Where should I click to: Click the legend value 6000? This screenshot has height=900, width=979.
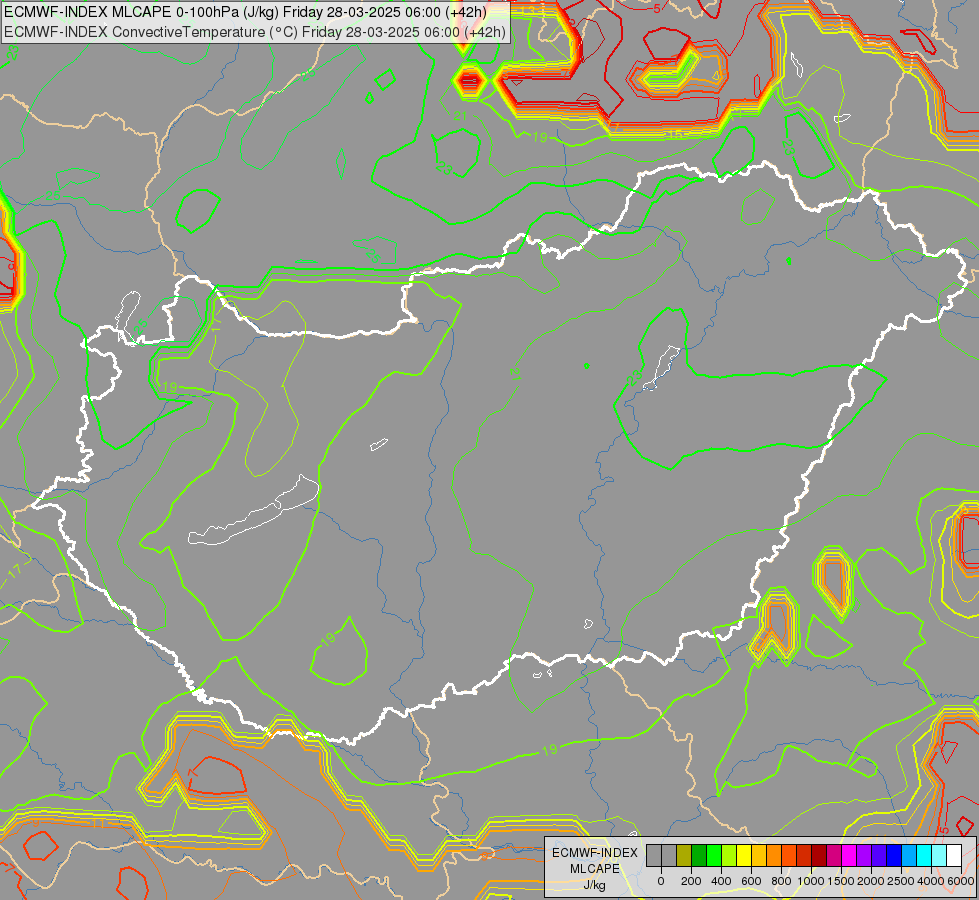pos(961,881)
